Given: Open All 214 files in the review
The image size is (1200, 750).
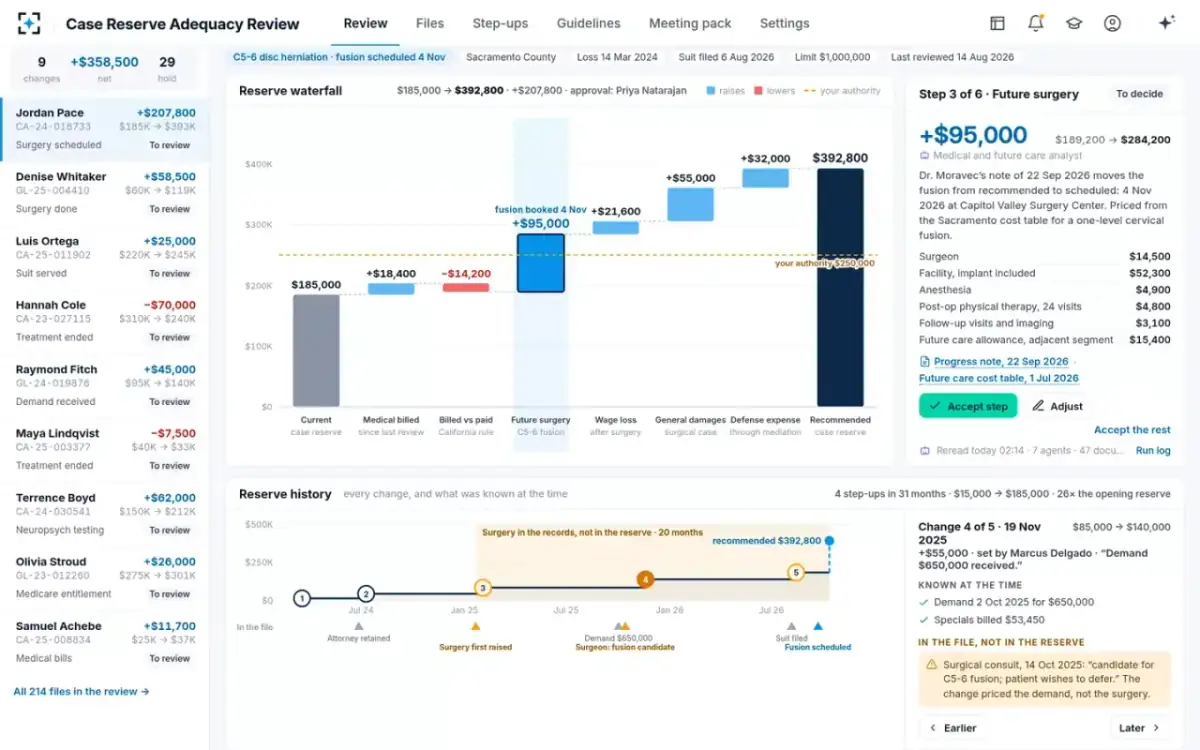Looking at the screenshot, I should point(81,691).
